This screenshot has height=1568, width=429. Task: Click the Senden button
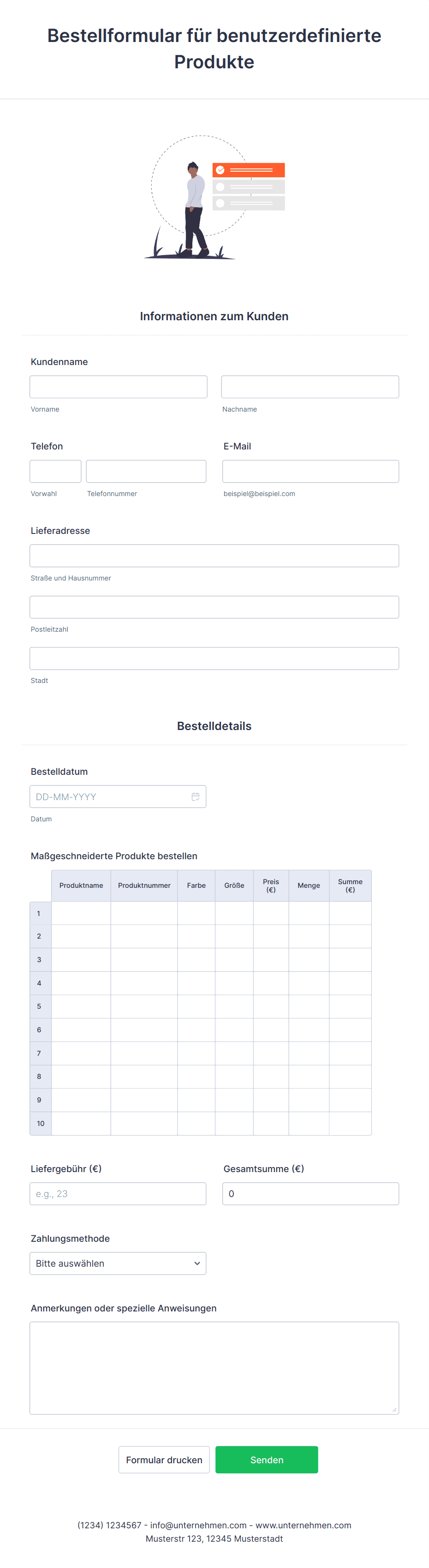(267, 1459)
